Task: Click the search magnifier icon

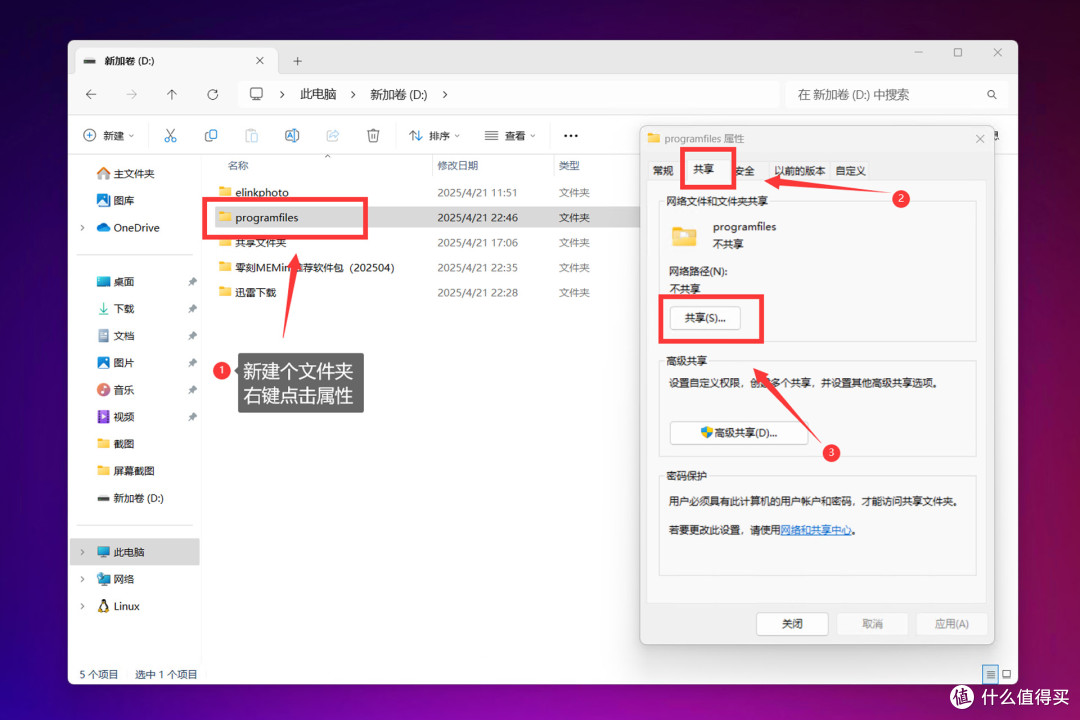Action: point(992,94)
